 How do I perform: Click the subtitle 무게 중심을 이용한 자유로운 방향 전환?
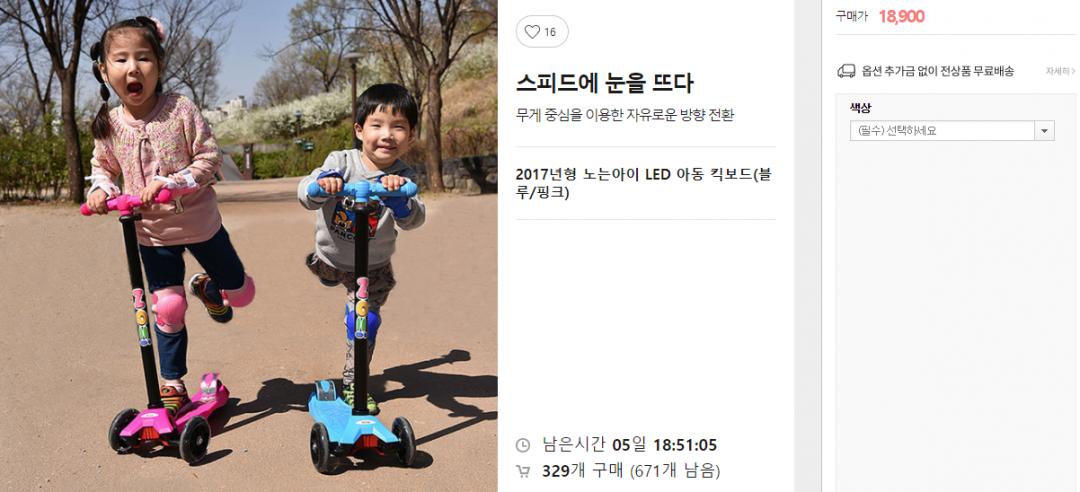click(x=625, y=115)
